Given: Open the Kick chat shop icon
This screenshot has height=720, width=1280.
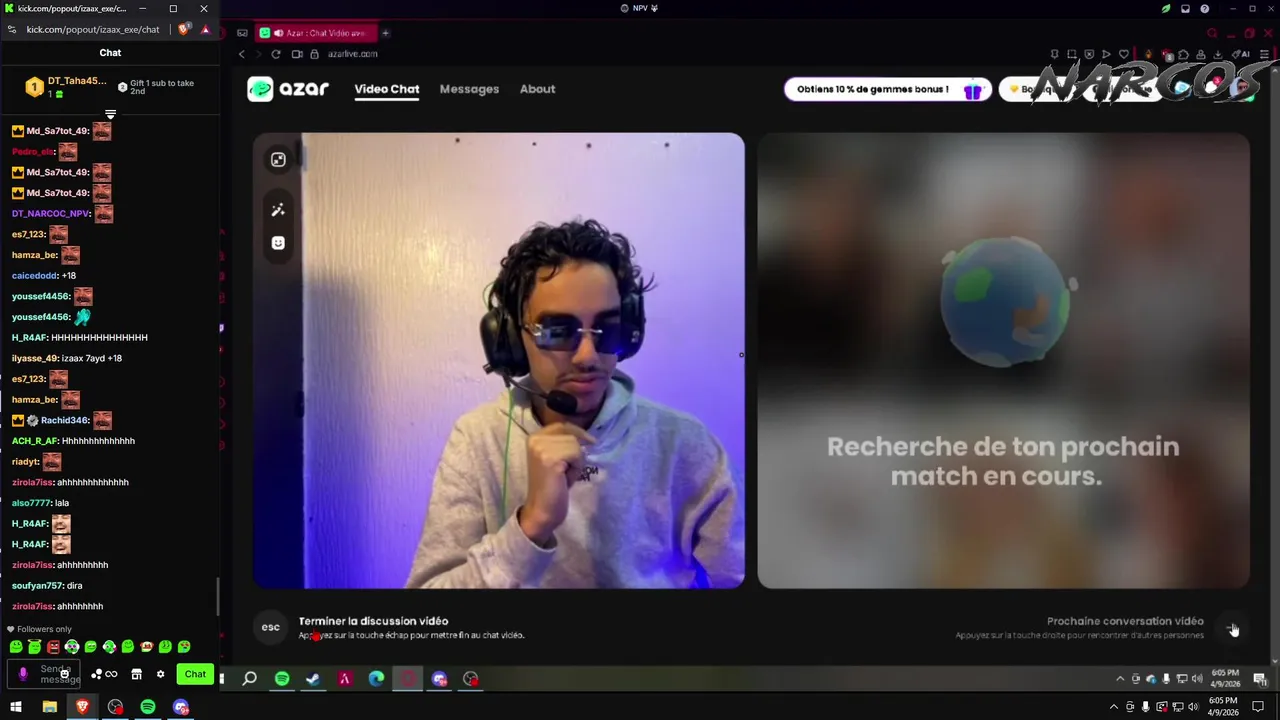Looking at the screenshot, I should click(x=136, y=674).
